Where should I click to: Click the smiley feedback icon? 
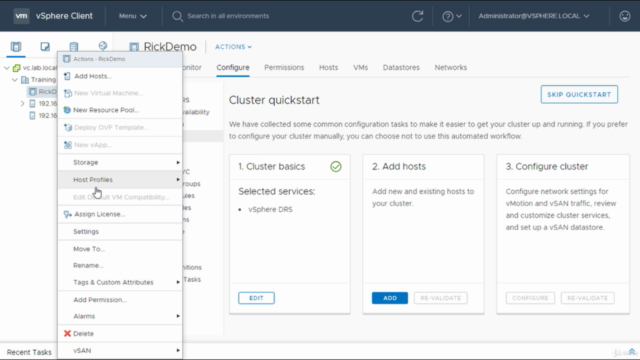[x=624, y=16]
